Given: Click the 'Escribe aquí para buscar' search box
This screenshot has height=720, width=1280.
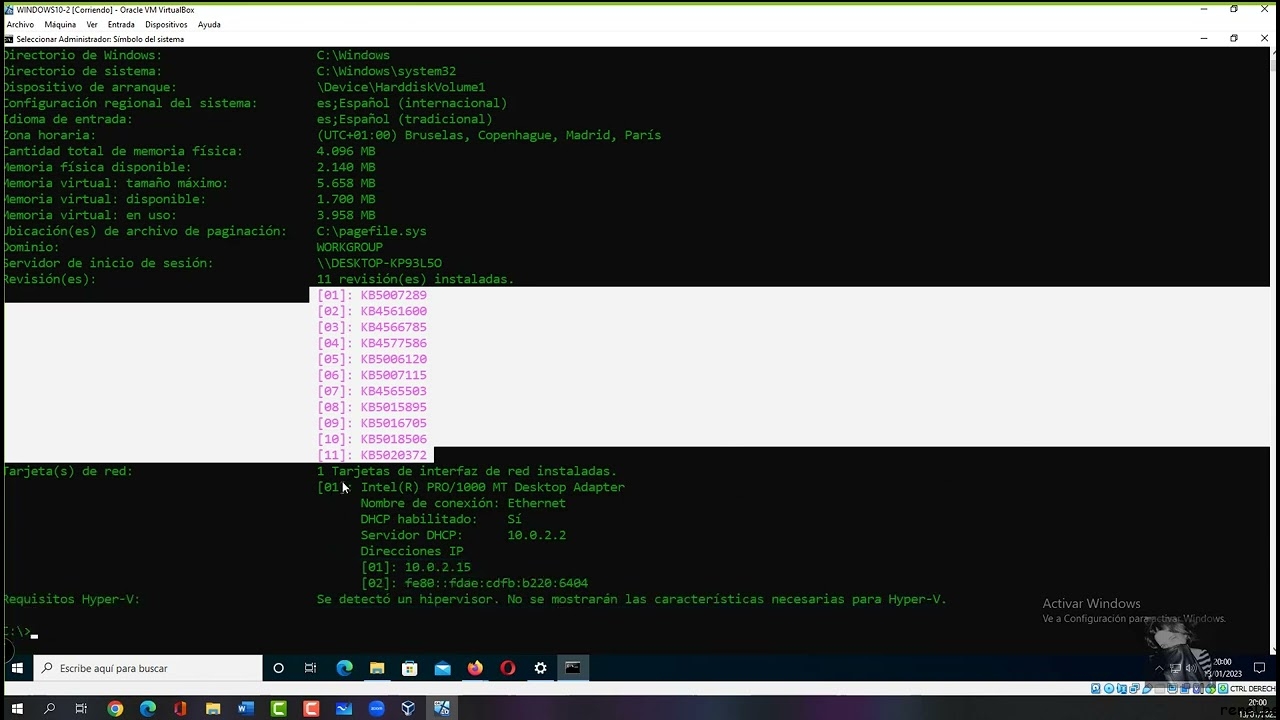Looking at the screenshot, I should [150, 668].
